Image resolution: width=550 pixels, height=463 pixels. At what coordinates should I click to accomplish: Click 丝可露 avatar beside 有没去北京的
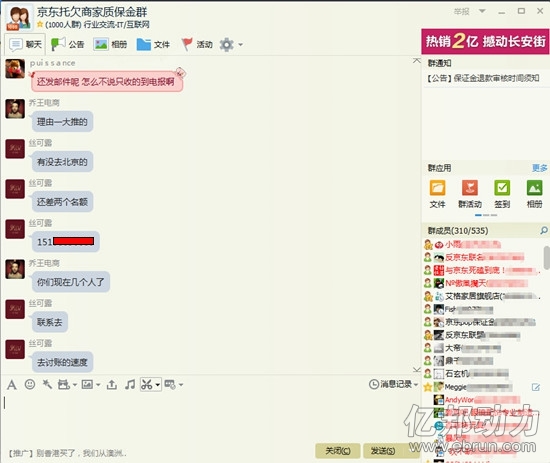click(x=15, y=149)
